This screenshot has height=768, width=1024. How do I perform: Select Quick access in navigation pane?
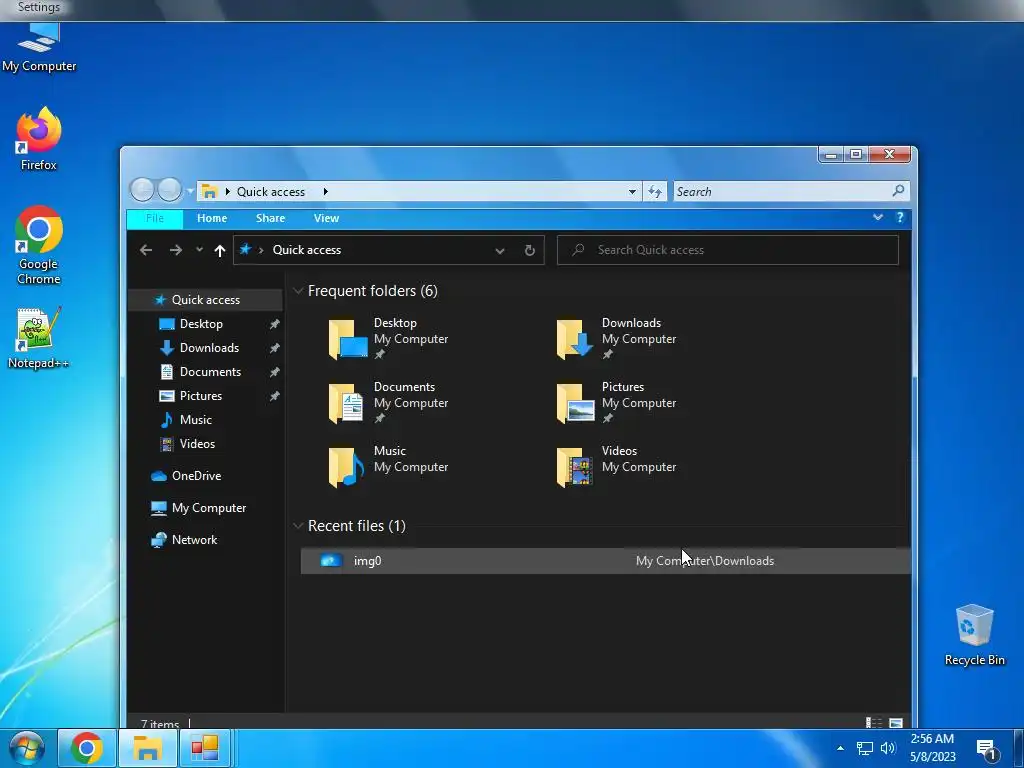click(x=206, y=300)
